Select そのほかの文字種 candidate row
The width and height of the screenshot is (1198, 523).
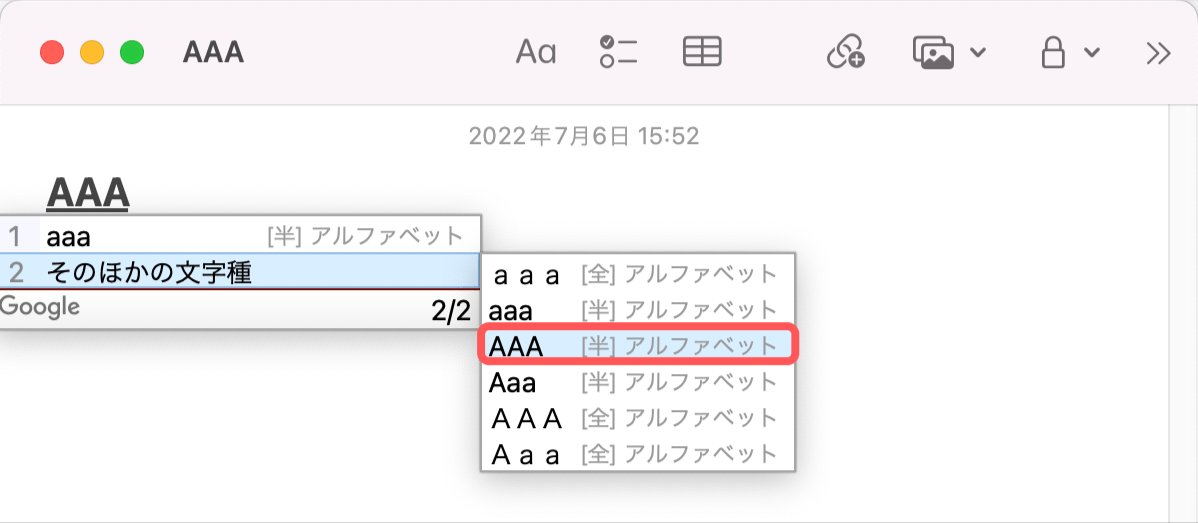[x=240, y=271]
